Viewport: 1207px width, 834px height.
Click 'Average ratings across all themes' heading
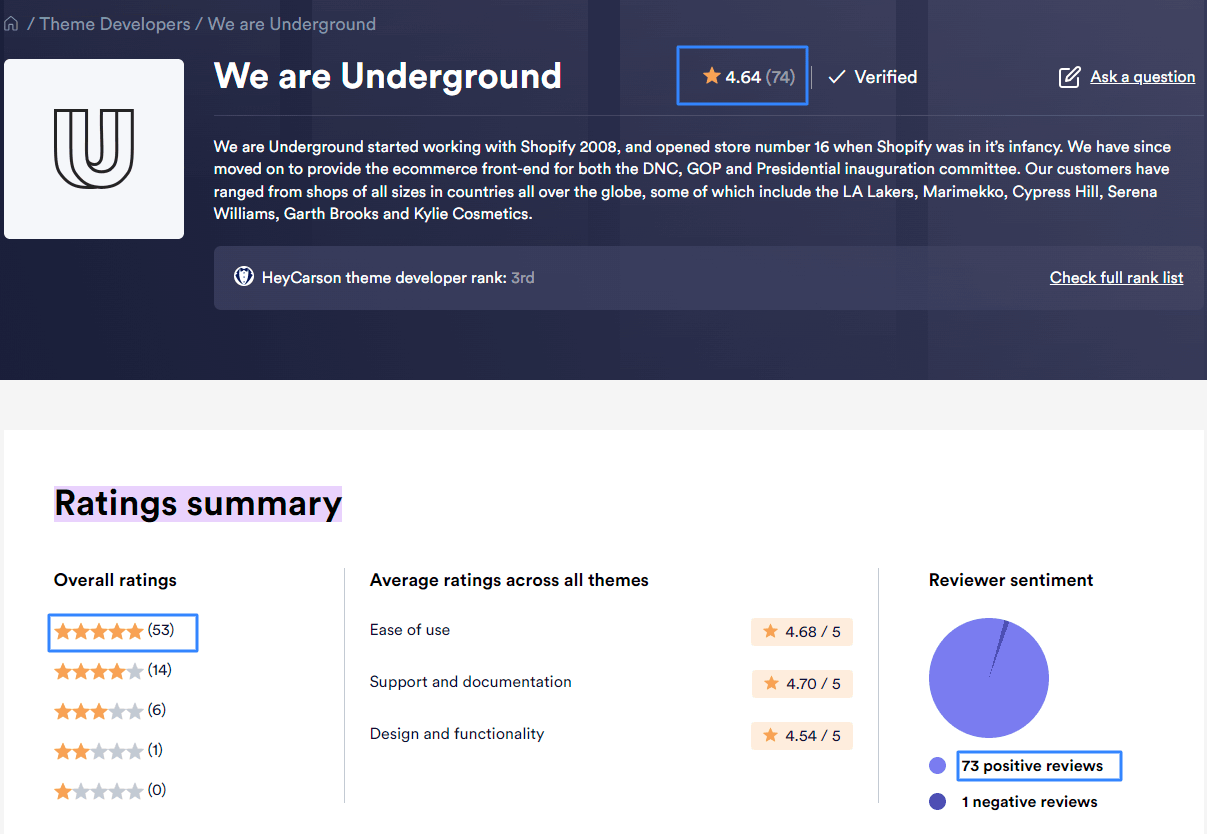(x=509, y=580)
